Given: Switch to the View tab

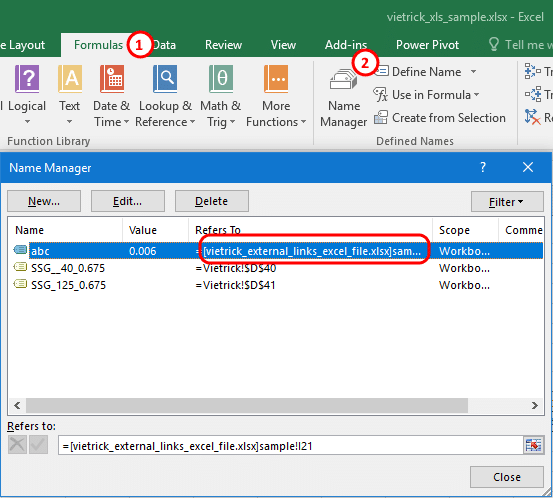Looking at the screenshot, I should click(283, 45).
